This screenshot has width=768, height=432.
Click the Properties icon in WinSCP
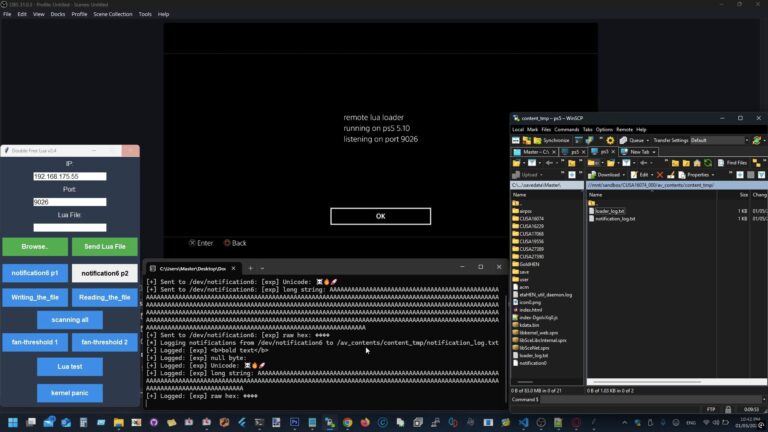coord(682,175)
